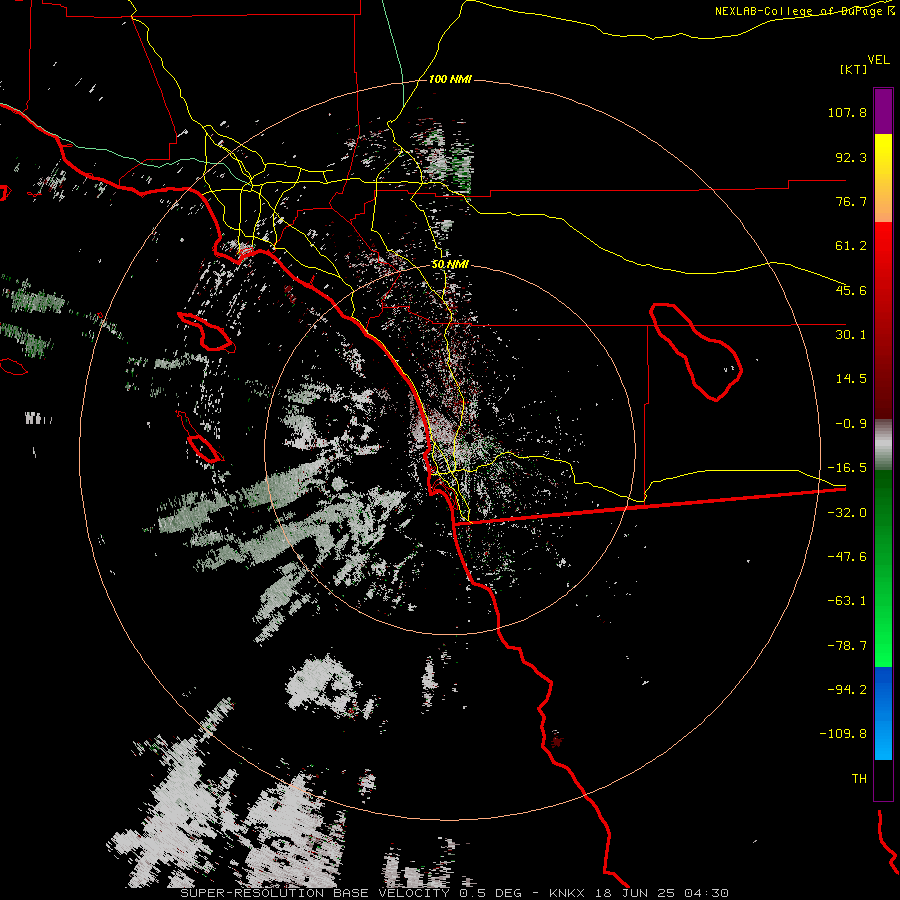Pick the red segment of the color bar

tap(883, 320)
